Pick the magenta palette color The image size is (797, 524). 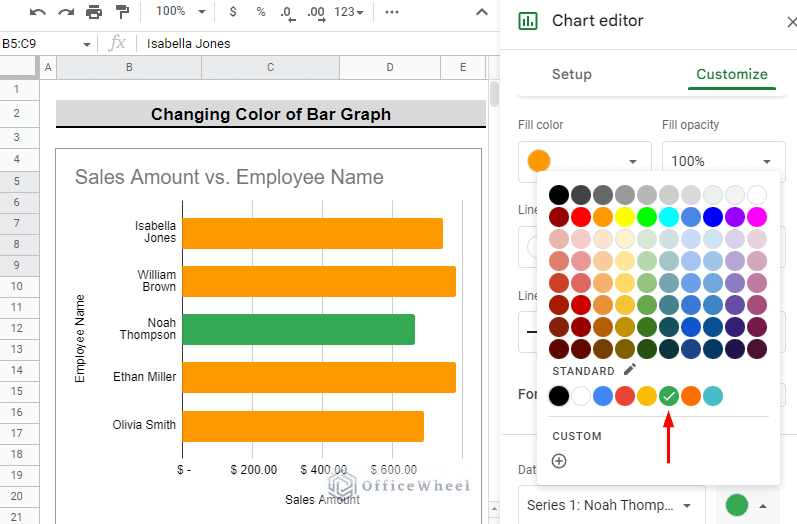(757, 217)
